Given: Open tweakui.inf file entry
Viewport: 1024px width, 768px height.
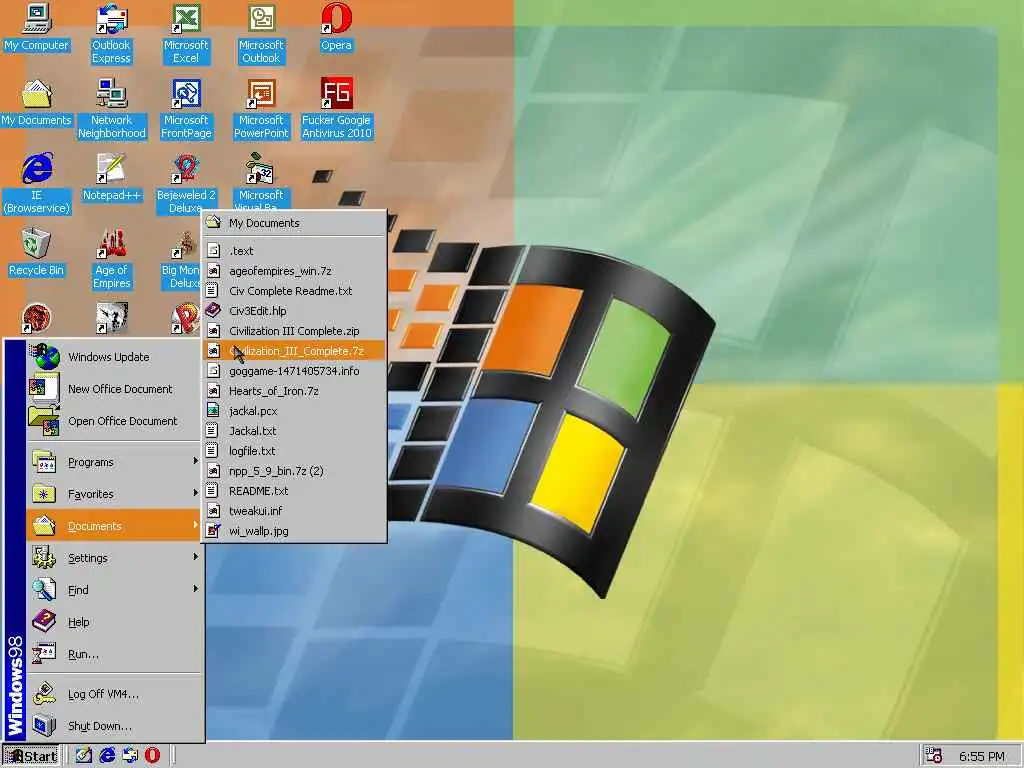Looking at the screenshot, I should (294, 511).
